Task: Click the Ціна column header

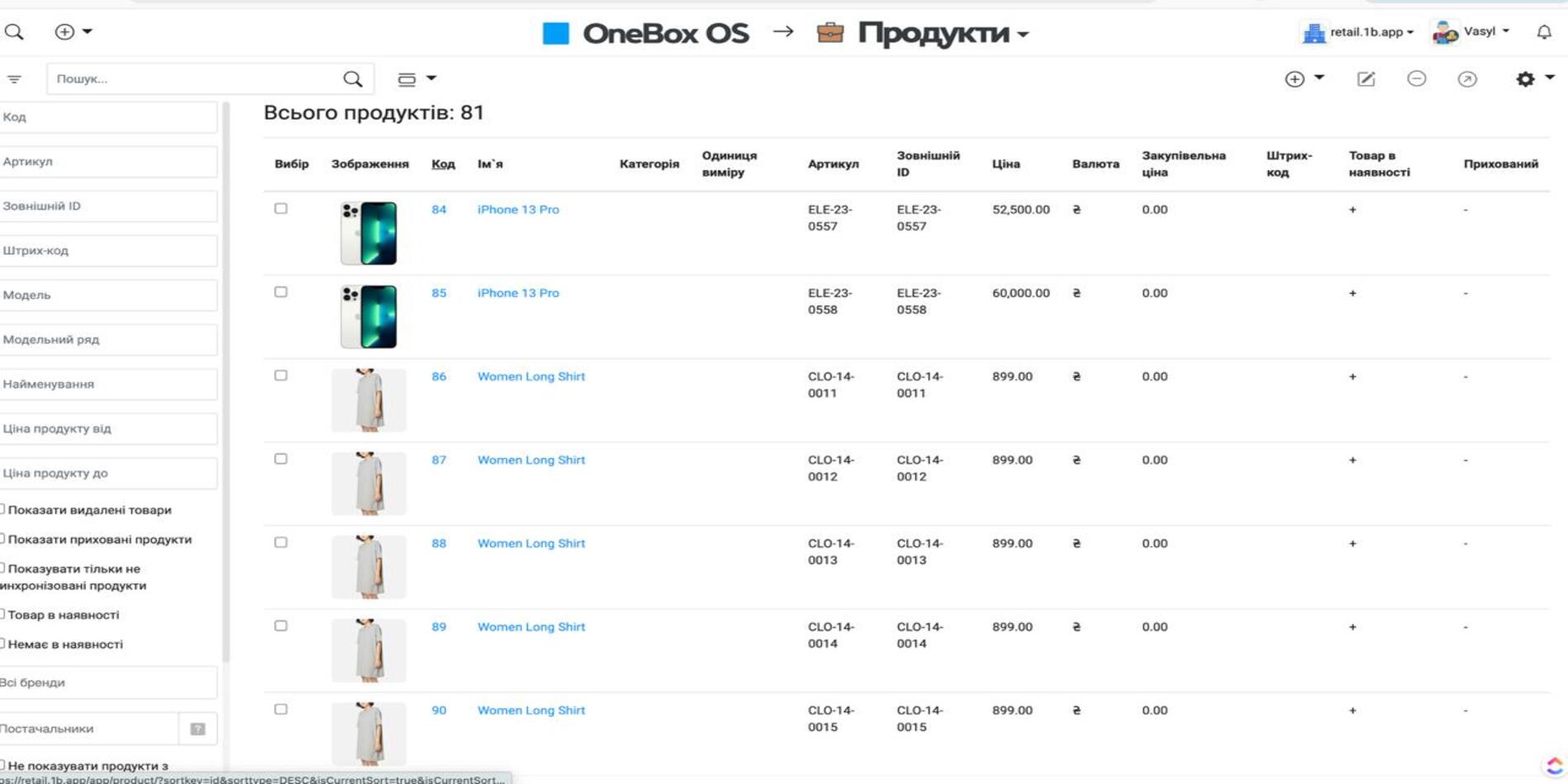Action: [x=1006, y=164]
